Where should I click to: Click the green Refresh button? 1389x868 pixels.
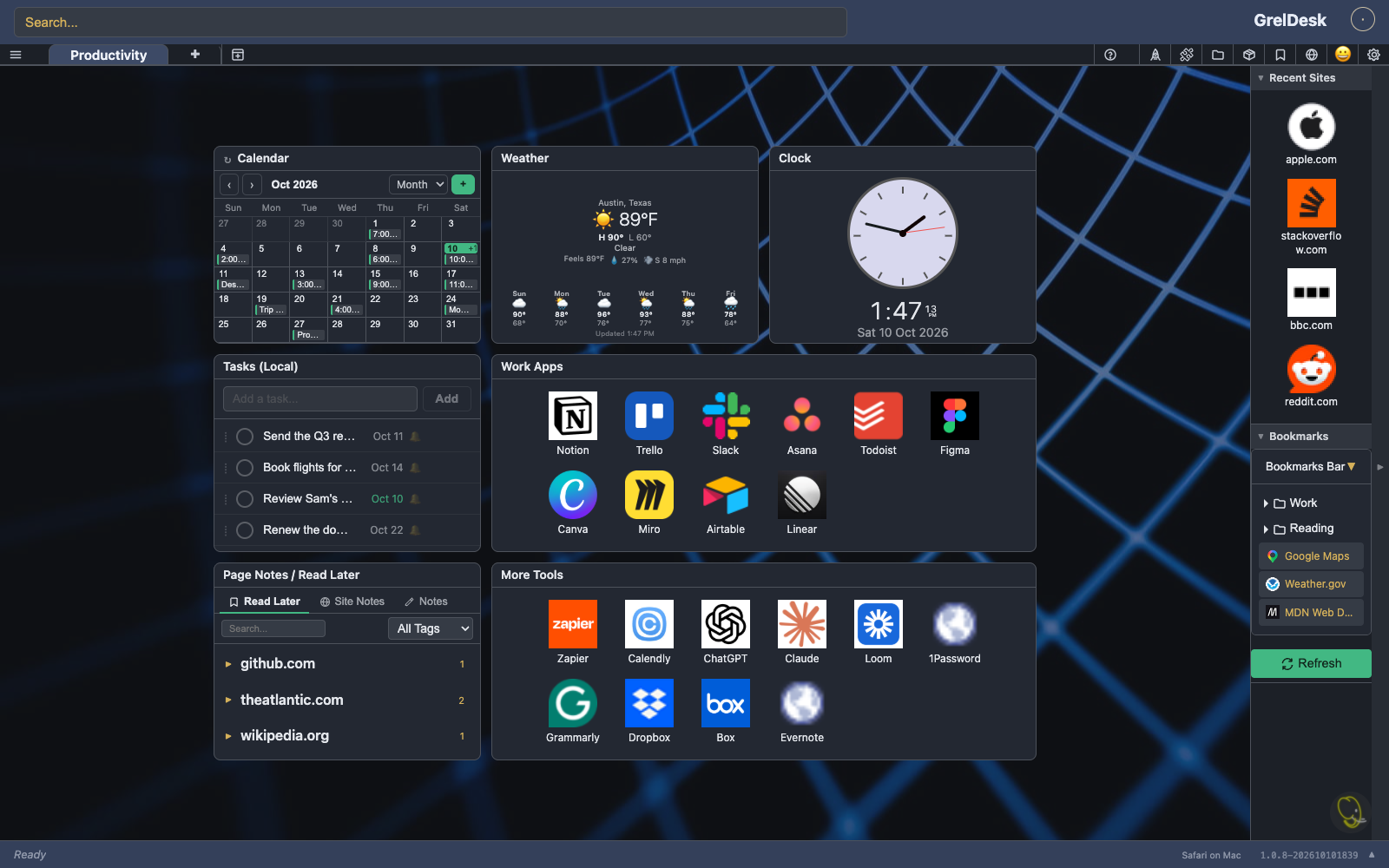tap(1311, 663)
